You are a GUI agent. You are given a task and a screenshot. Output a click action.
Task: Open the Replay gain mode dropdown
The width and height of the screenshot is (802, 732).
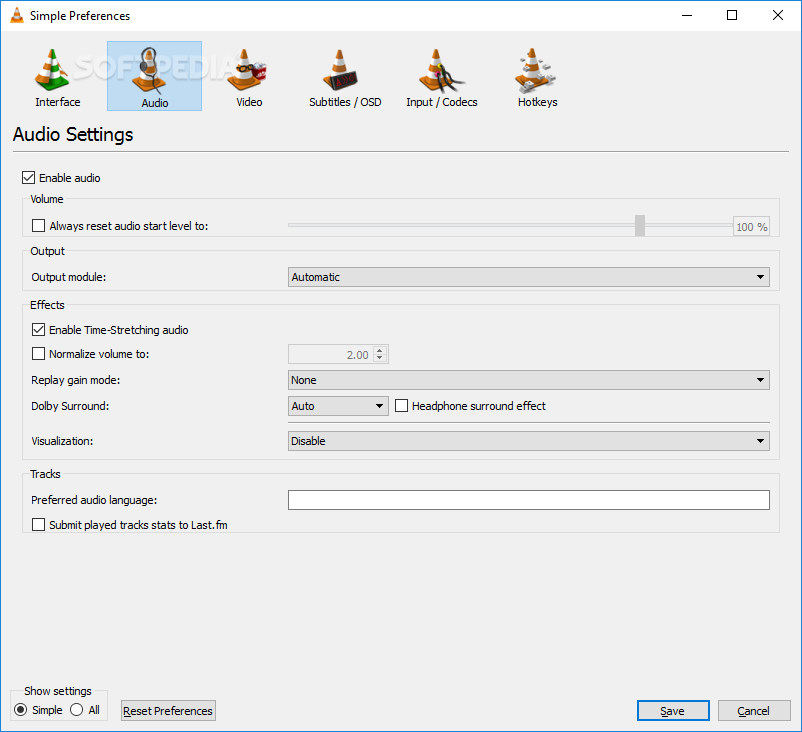click(528, 380)
